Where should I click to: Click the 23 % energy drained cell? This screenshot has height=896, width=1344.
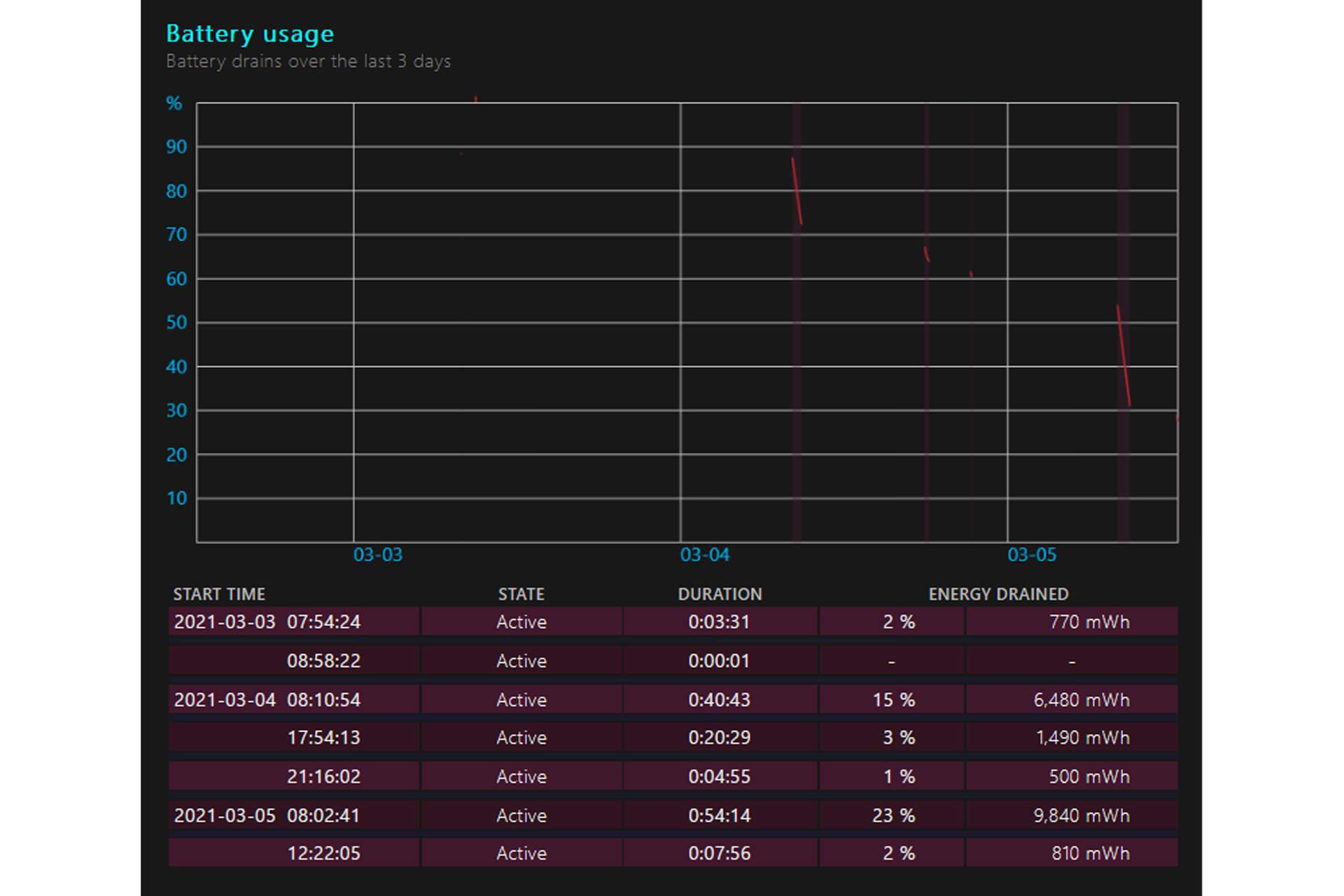coord(892,815)
